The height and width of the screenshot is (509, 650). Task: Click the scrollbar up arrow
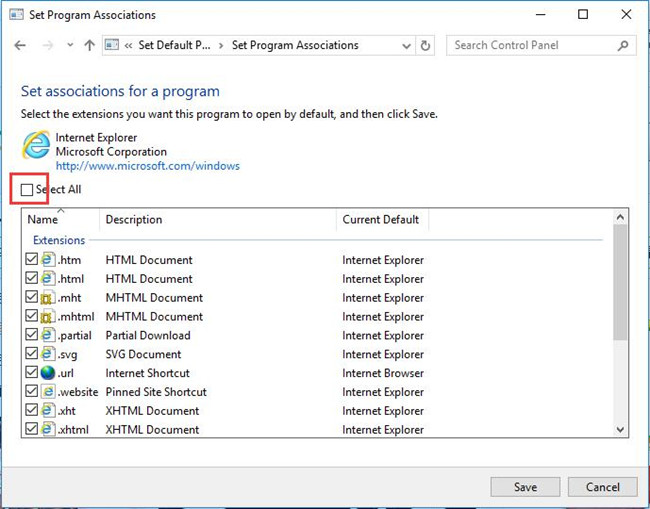pos(620,217)
